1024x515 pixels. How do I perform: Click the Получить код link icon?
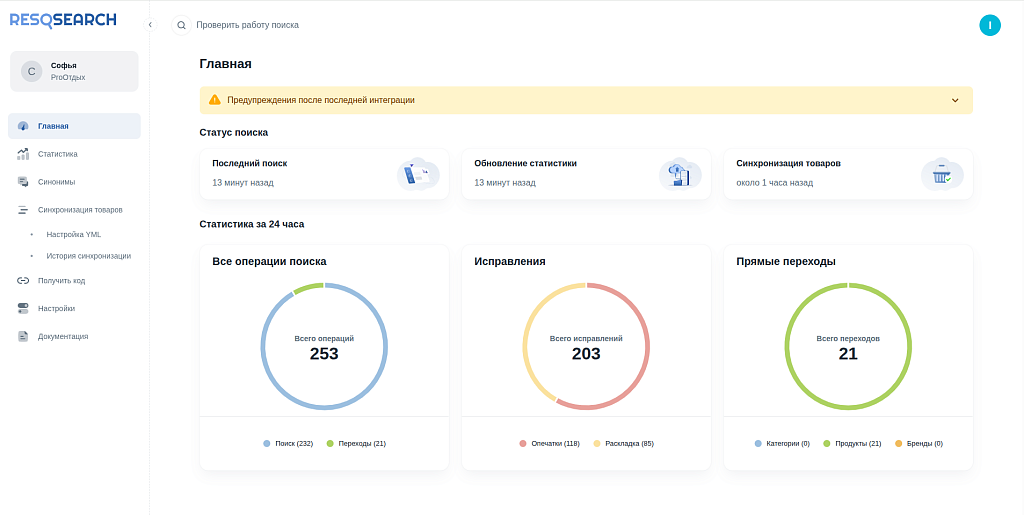[x=23, y=280]
